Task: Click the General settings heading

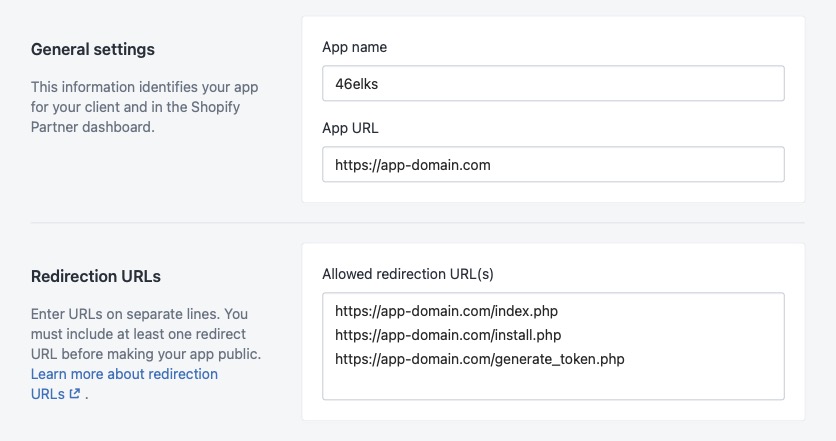Action: pyautogui.click(x=93, y=49)
